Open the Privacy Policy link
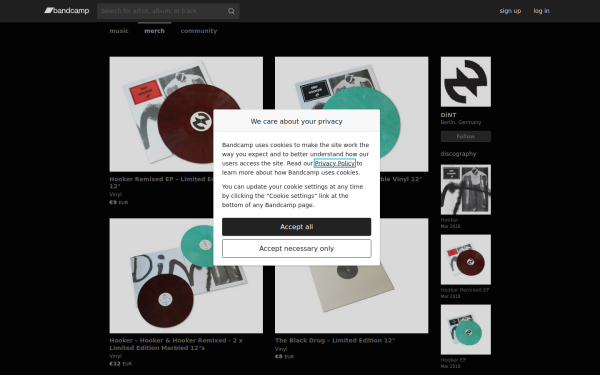600x375 pixels. [334, 163]
